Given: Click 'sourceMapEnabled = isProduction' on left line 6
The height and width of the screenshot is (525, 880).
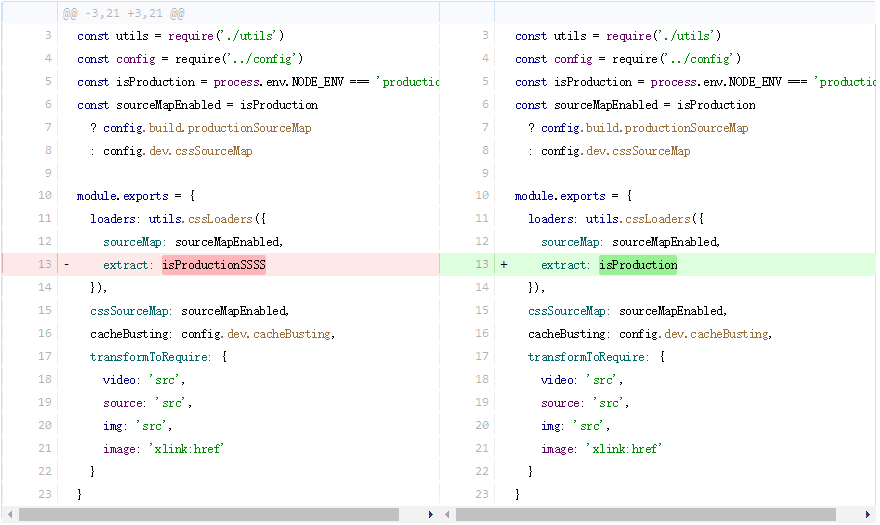Looking at the screenshot, I should pyautogui.click(x=217, y=105).
